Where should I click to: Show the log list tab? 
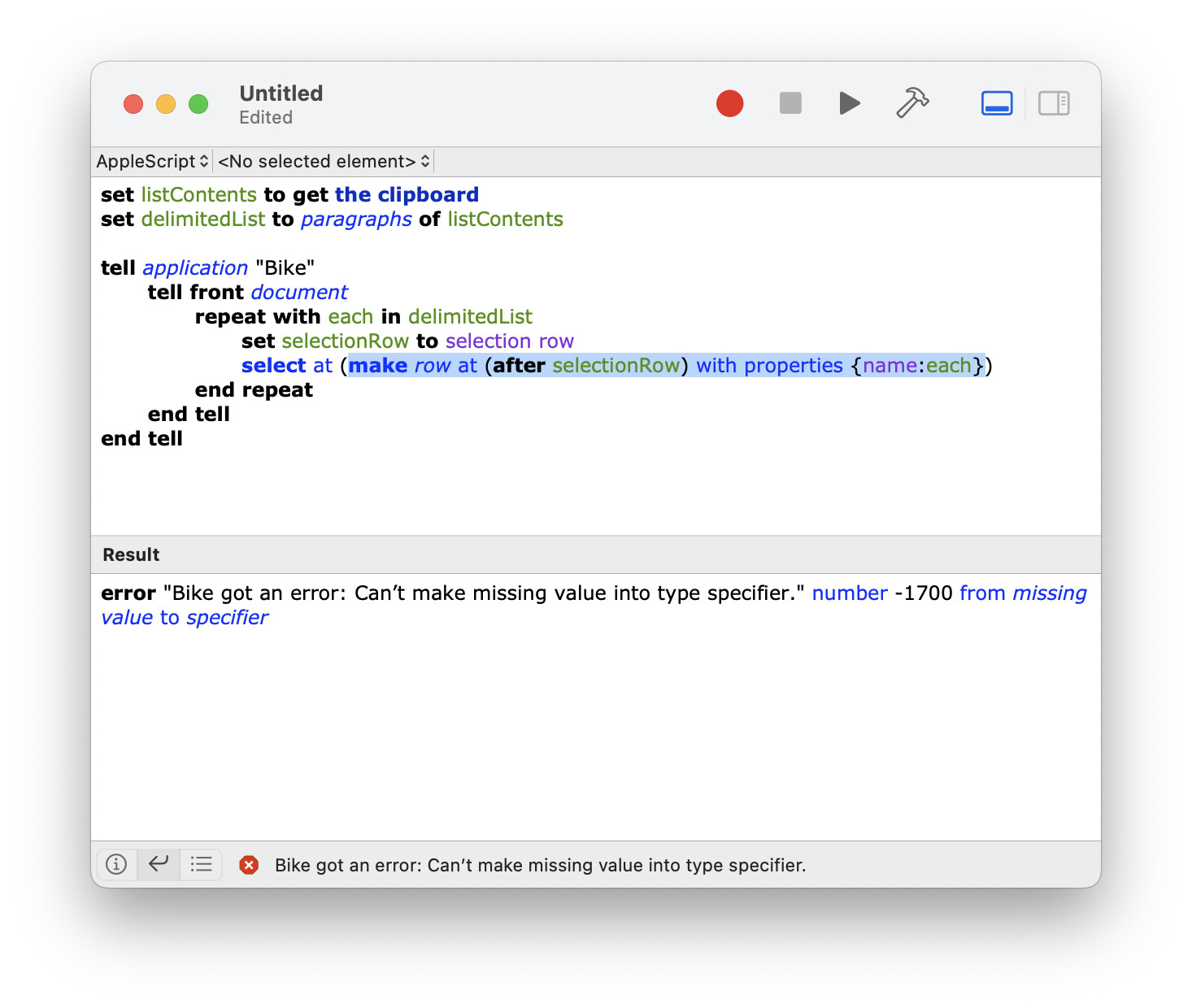(201, 864)
